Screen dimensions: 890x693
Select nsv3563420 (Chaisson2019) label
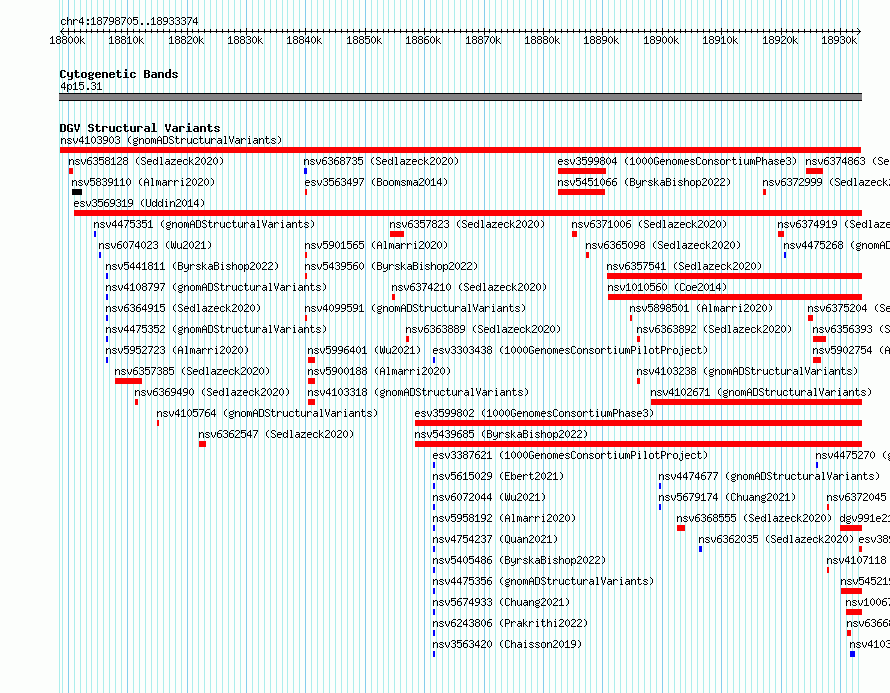[507, 644]
